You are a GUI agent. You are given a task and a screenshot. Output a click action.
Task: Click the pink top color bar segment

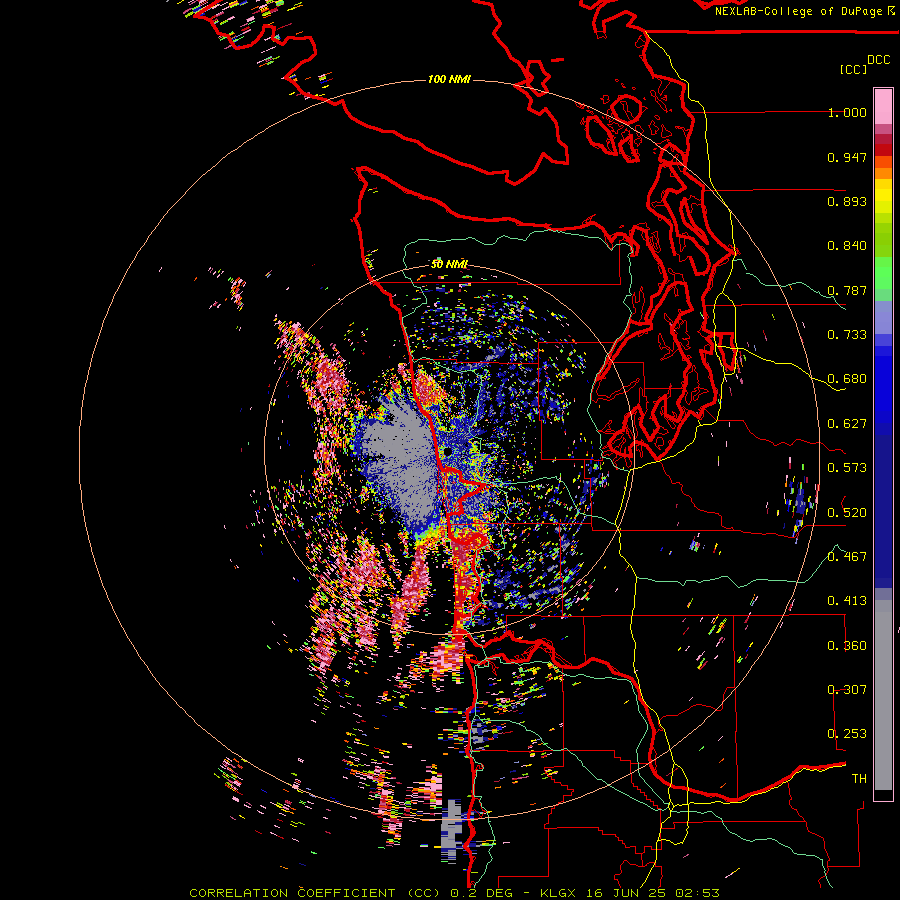(883, 106)
